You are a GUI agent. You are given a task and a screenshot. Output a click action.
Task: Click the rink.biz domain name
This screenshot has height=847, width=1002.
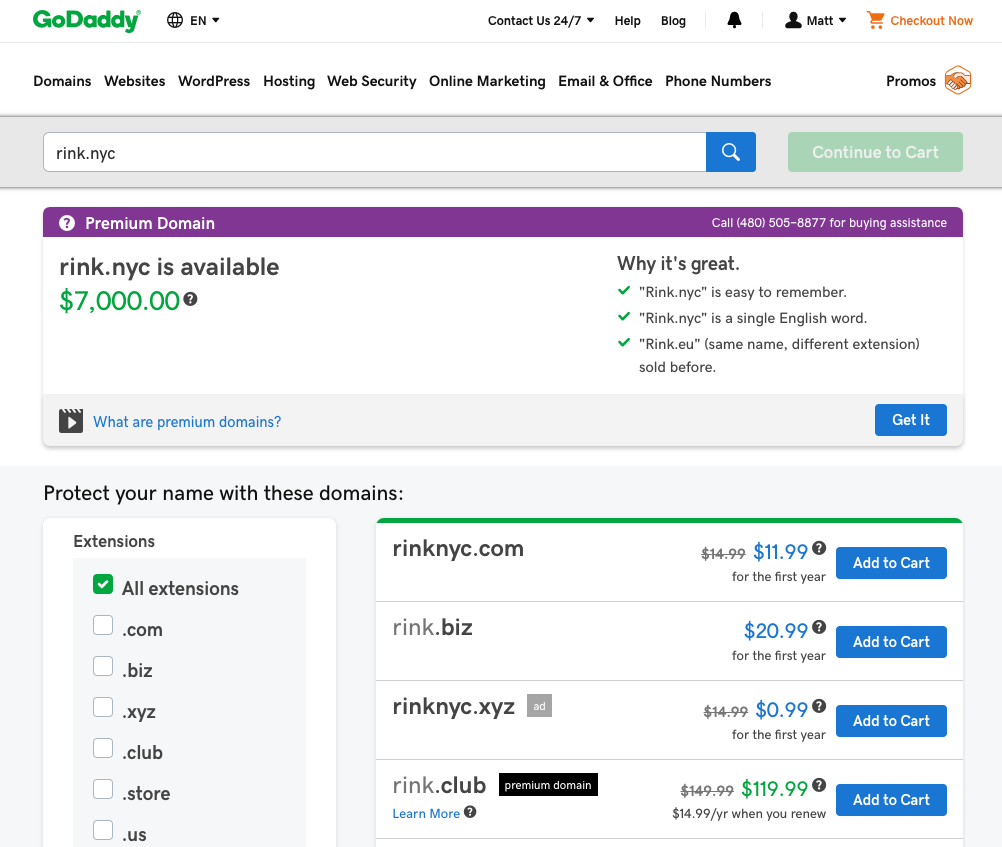tap(433, 628)
